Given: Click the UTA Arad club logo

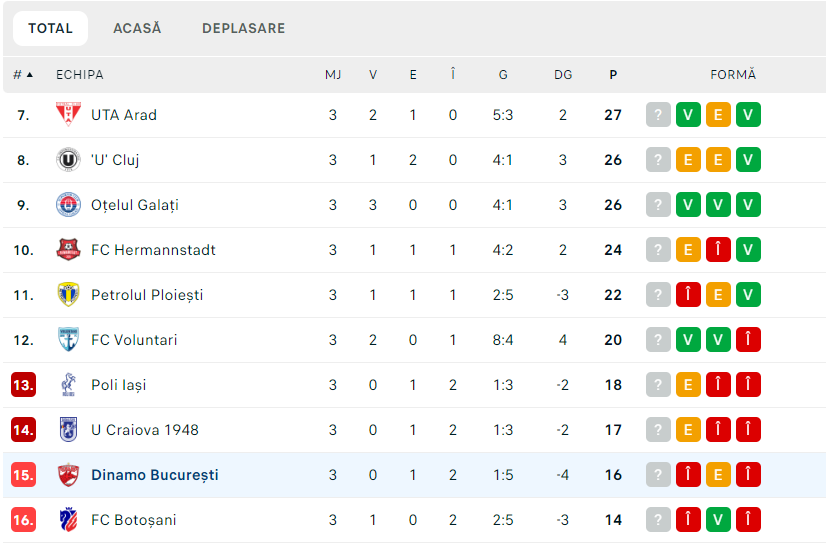Looking at the screenshot, I should (67, 115).
